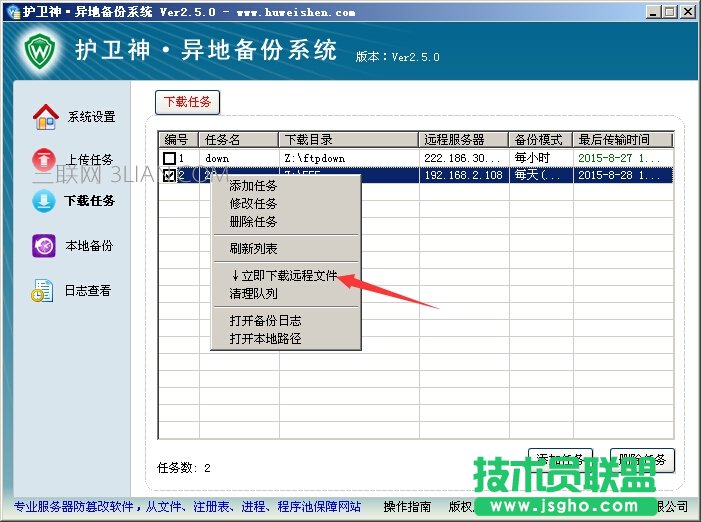Viewport: 701px width, 522px height.
Task: Click 立即下载远程文件 menu entry
Action: [285, 275]
